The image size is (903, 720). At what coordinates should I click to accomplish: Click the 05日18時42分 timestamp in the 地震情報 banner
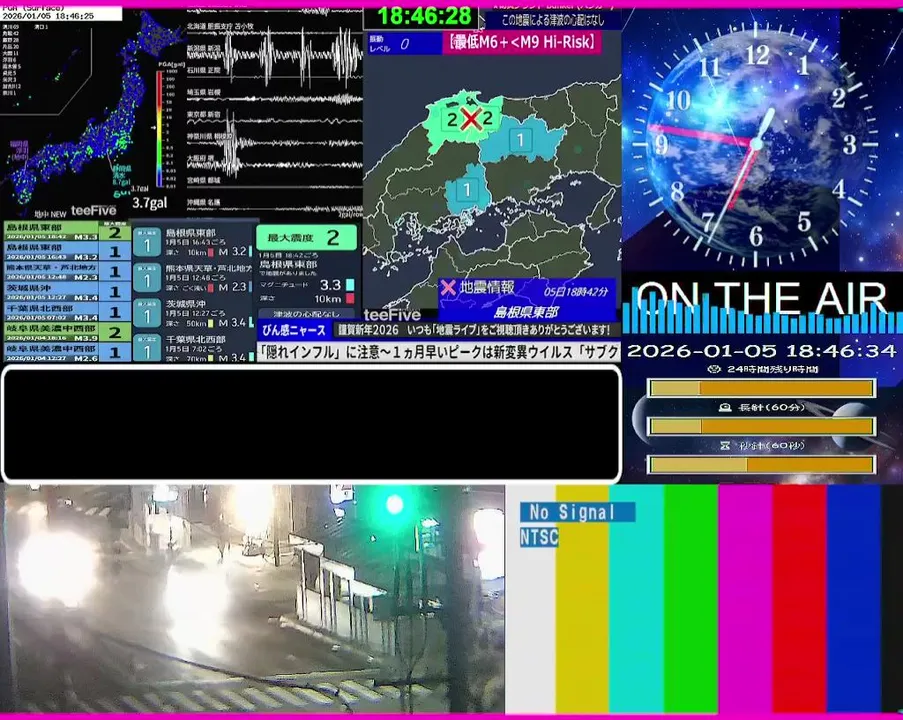coord(576,291)
